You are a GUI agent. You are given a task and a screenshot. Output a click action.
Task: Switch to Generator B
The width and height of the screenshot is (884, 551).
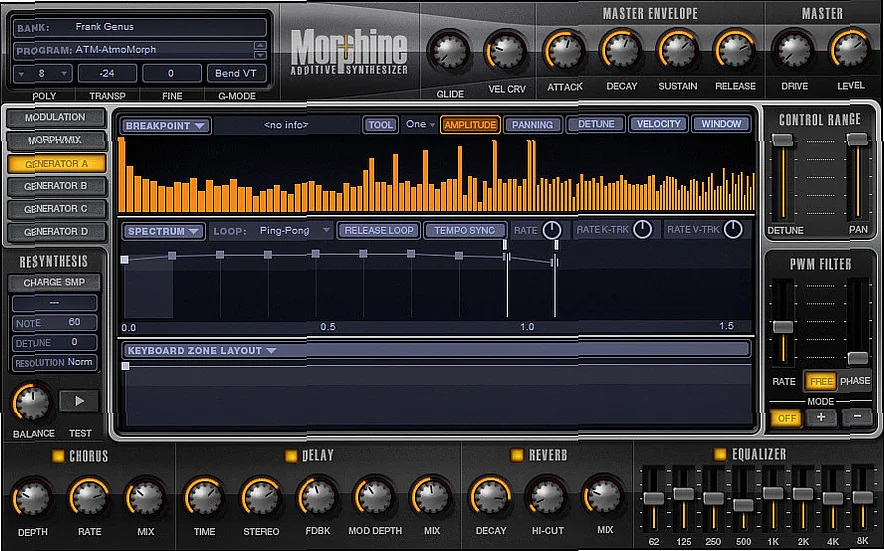point(56,186)
